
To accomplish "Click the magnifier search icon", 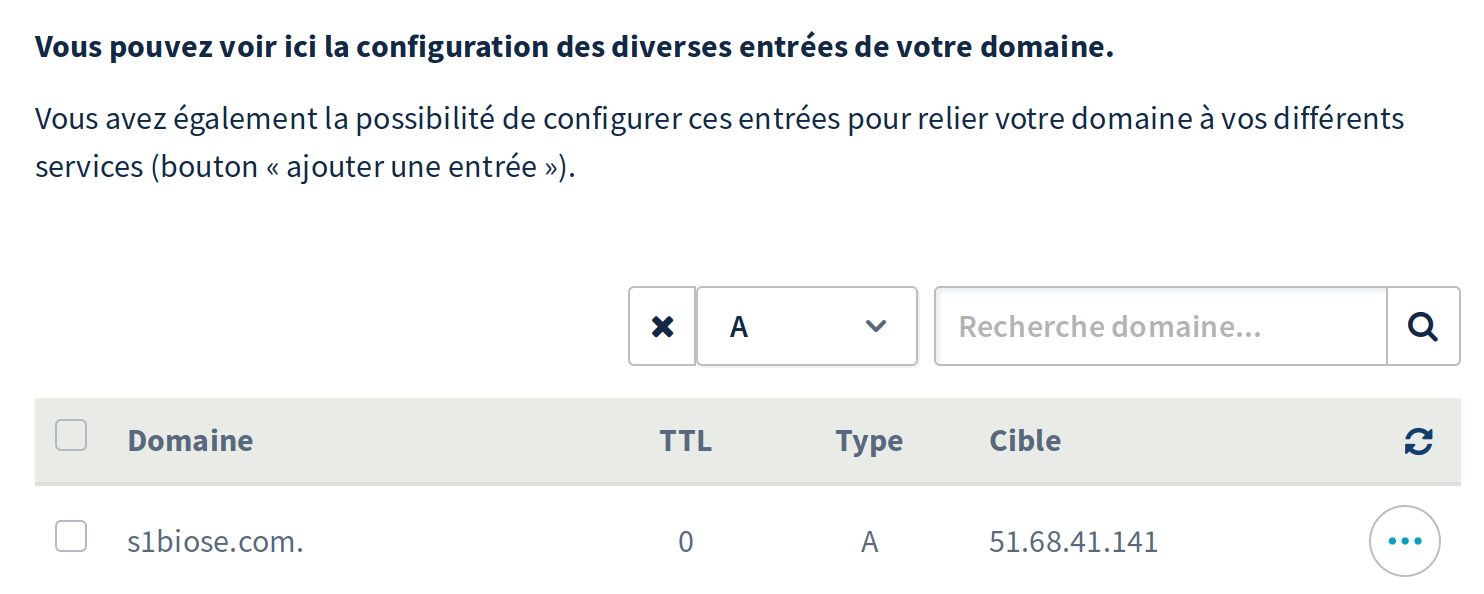I will [x=1422, y=326].
